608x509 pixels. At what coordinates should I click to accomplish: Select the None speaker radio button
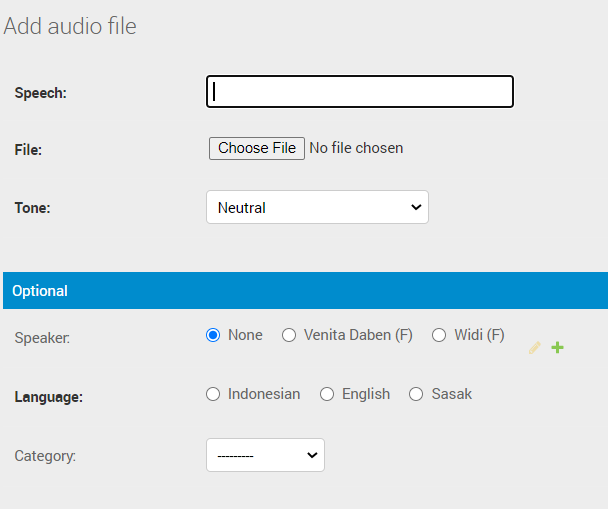click(x=213, y=336)
